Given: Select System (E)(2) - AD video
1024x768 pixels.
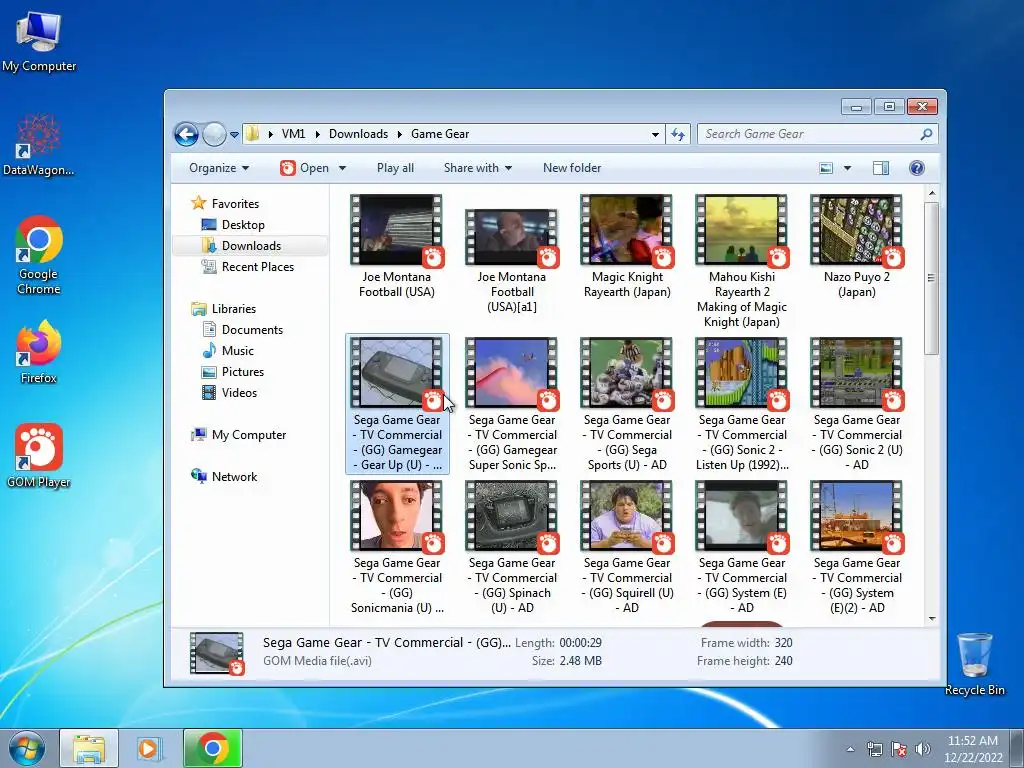Looking at the screenshot, I should 856,547.
